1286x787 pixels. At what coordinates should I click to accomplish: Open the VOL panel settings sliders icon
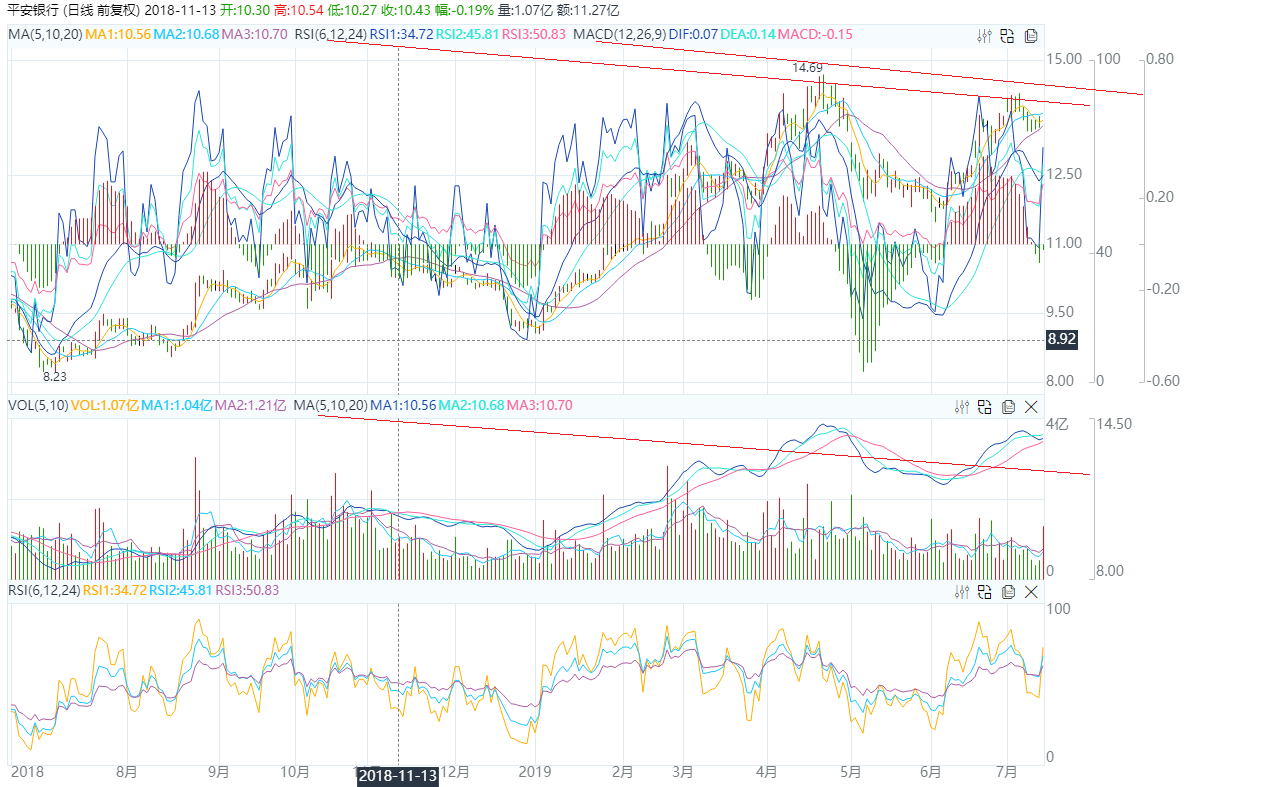coord(962,405)
